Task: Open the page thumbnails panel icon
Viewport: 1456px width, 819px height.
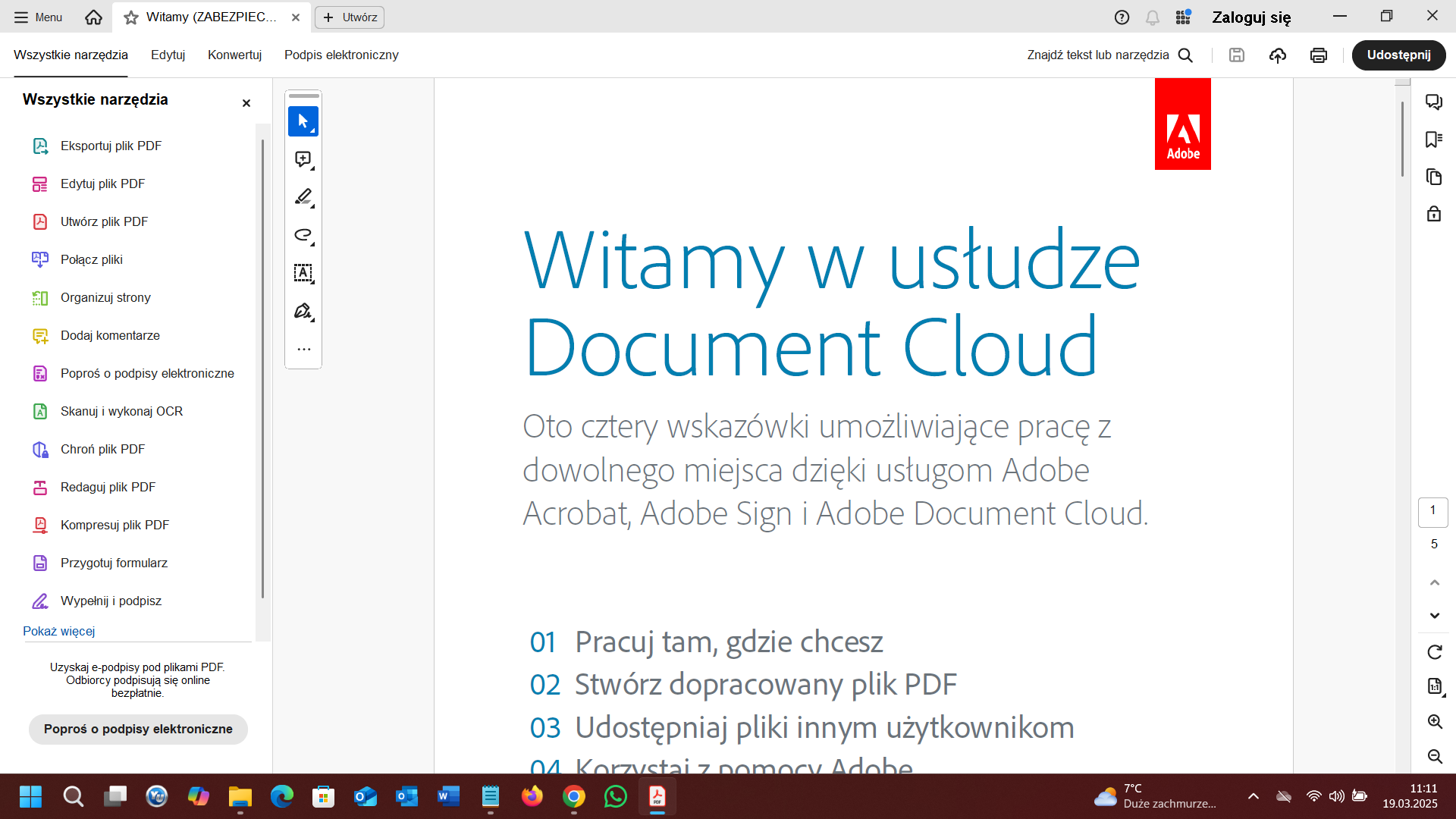Action: tap(1433, 177)
